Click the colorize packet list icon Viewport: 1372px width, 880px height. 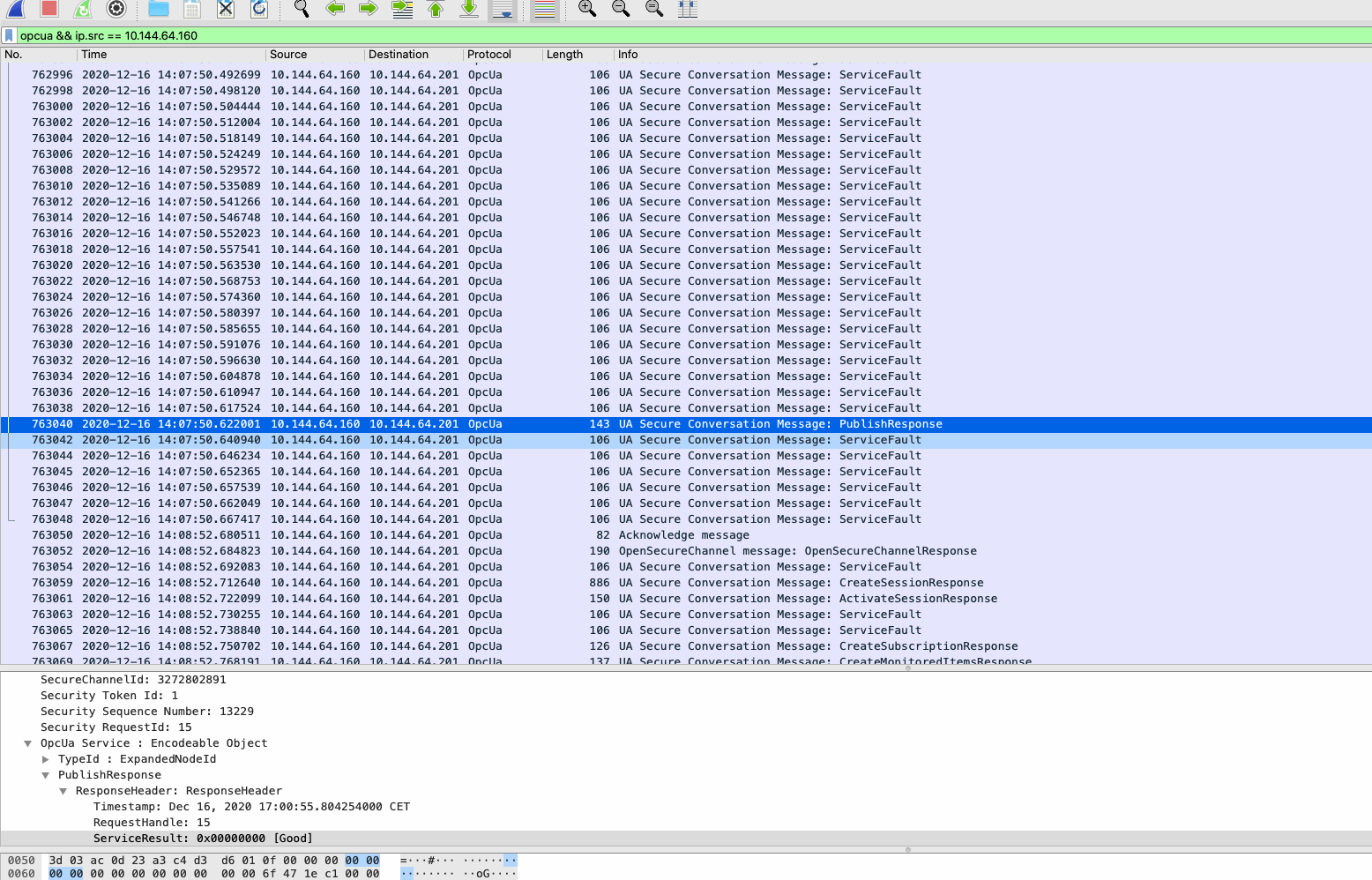[x=544, y=10]
